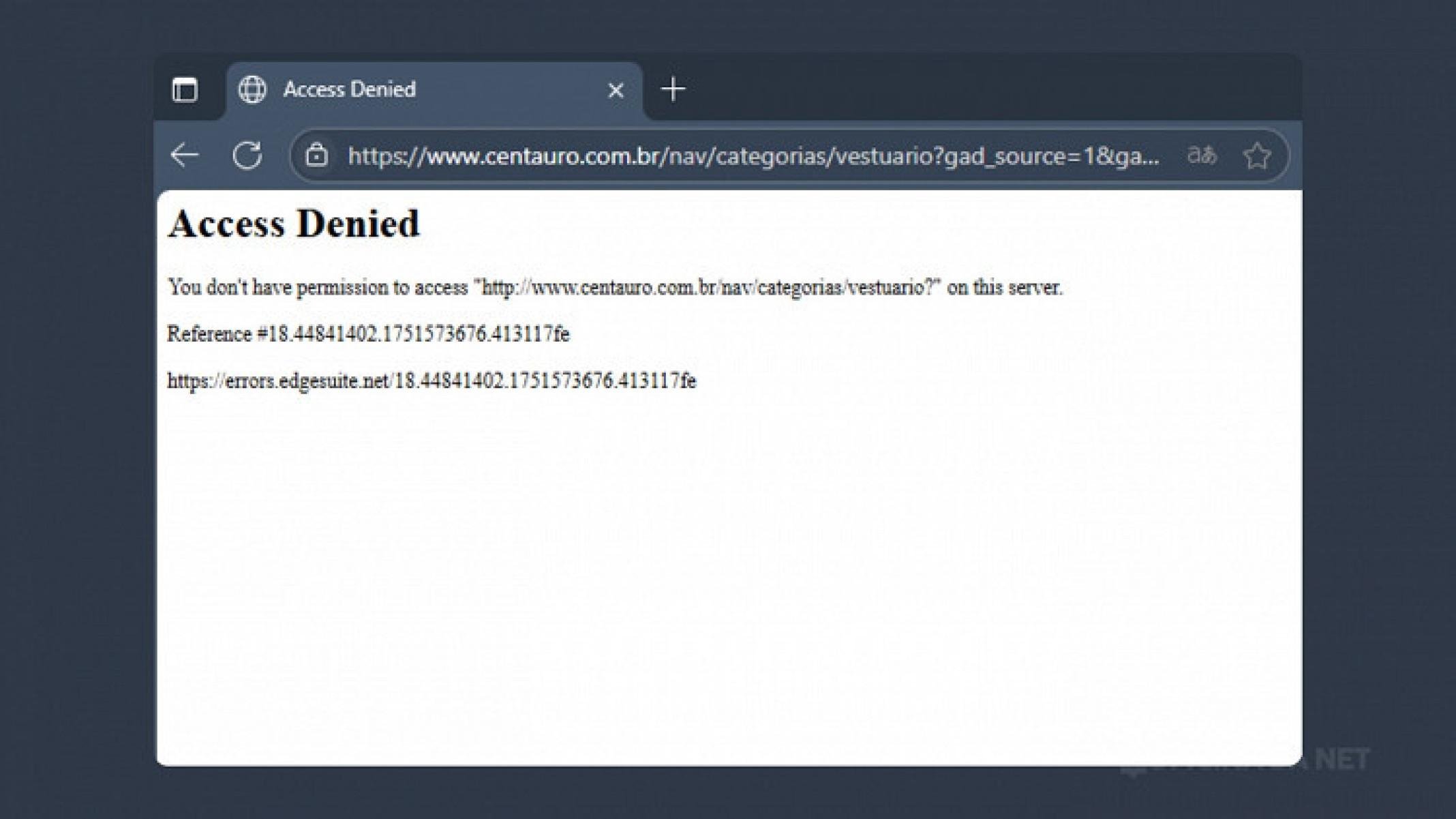
Task: Click the globe favicon on the tab
Action: pos(252,89)
